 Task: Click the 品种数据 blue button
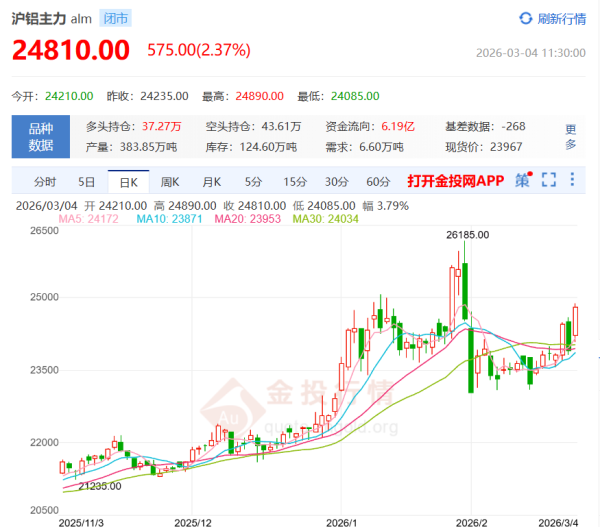tap(41, 137)
